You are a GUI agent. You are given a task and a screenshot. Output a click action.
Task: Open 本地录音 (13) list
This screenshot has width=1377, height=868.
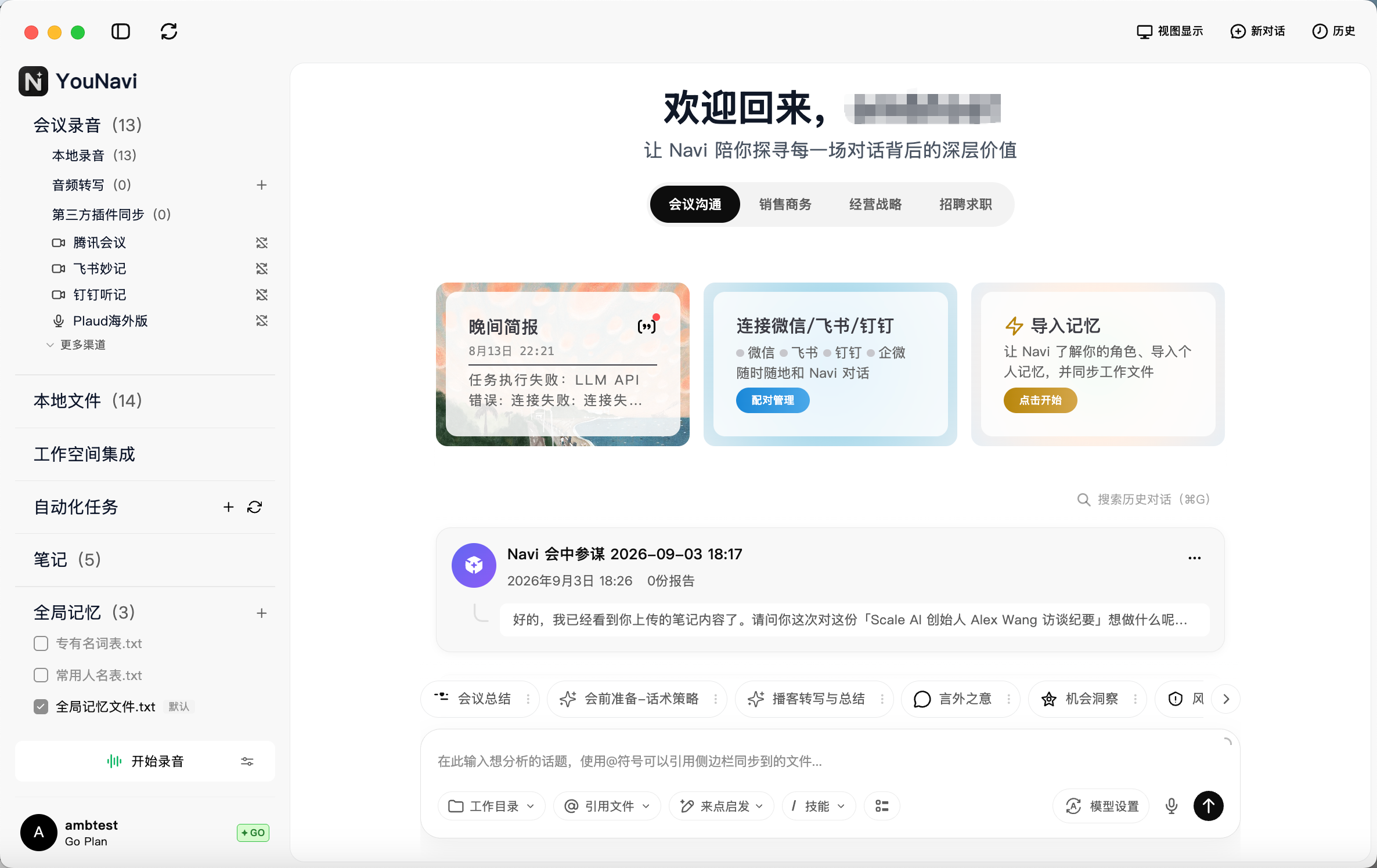coord(94,155)
